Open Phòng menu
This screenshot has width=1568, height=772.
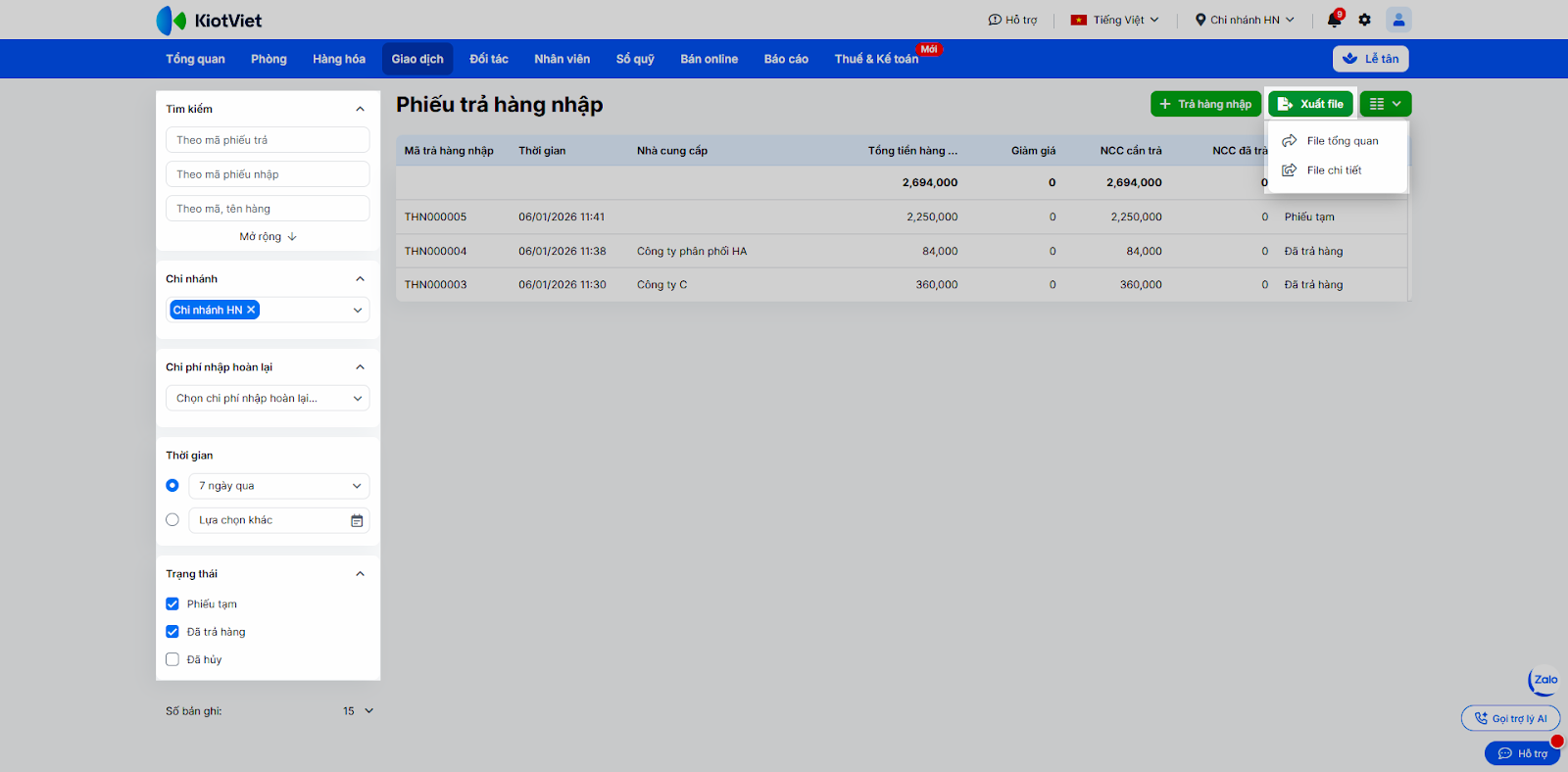269,59
